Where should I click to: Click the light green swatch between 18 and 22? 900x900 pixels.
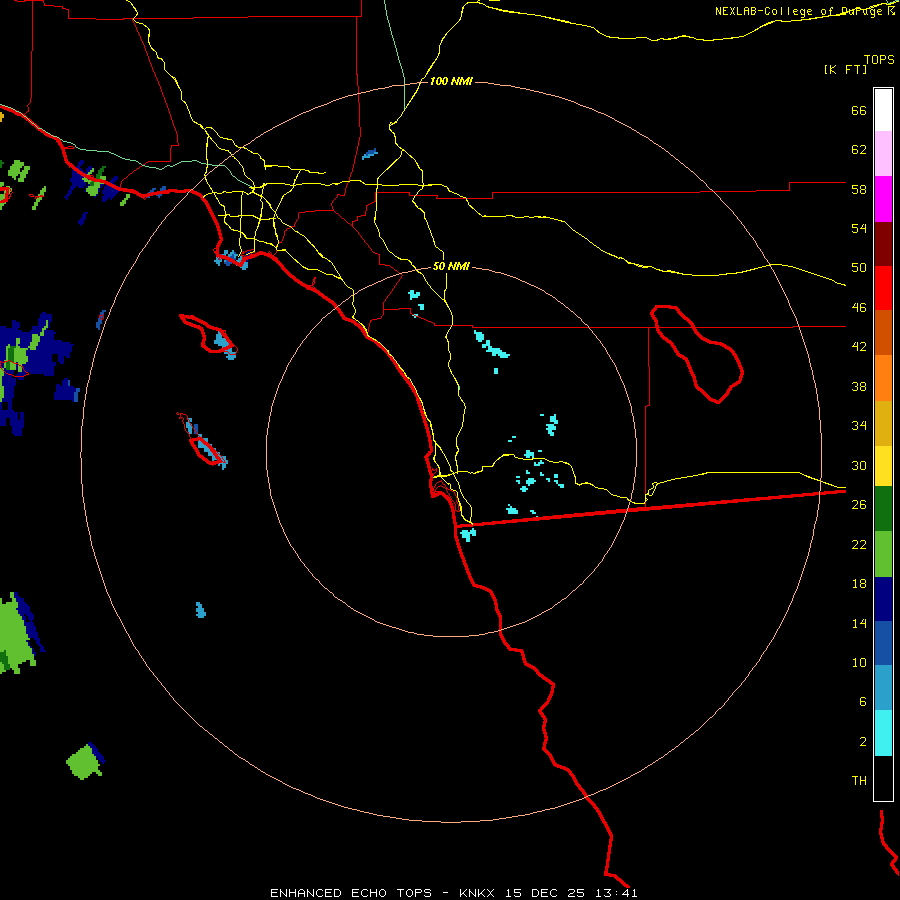(x=883, y=553)
